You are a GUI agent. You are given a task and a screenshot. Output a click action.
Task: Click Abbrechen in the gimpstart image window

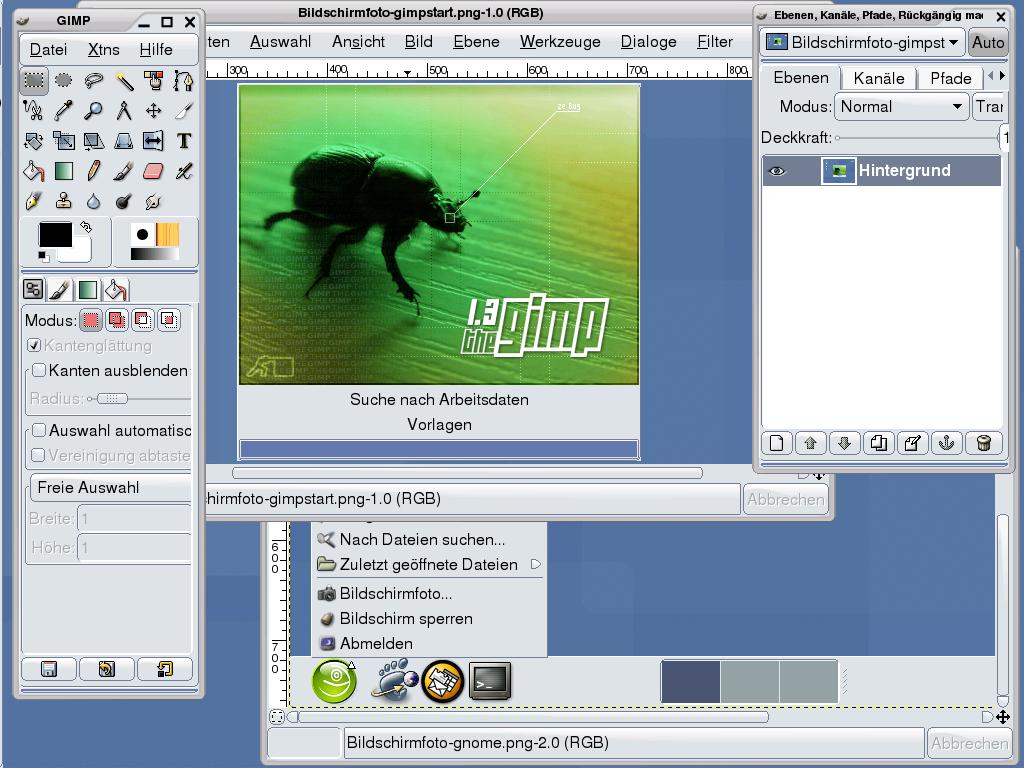tap(786, 500)
